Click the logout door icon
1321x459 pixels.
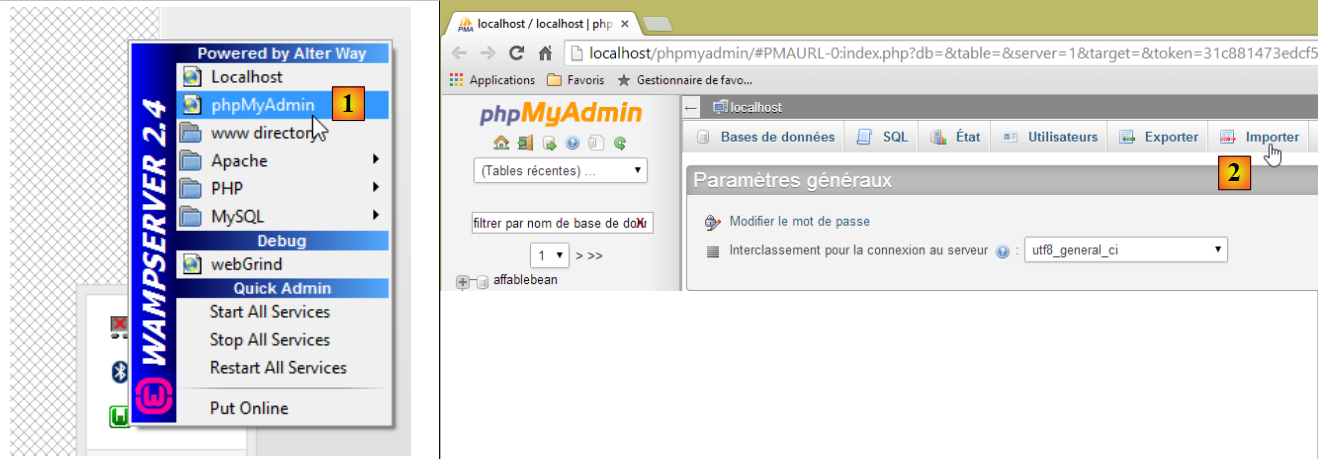(525, 143)
